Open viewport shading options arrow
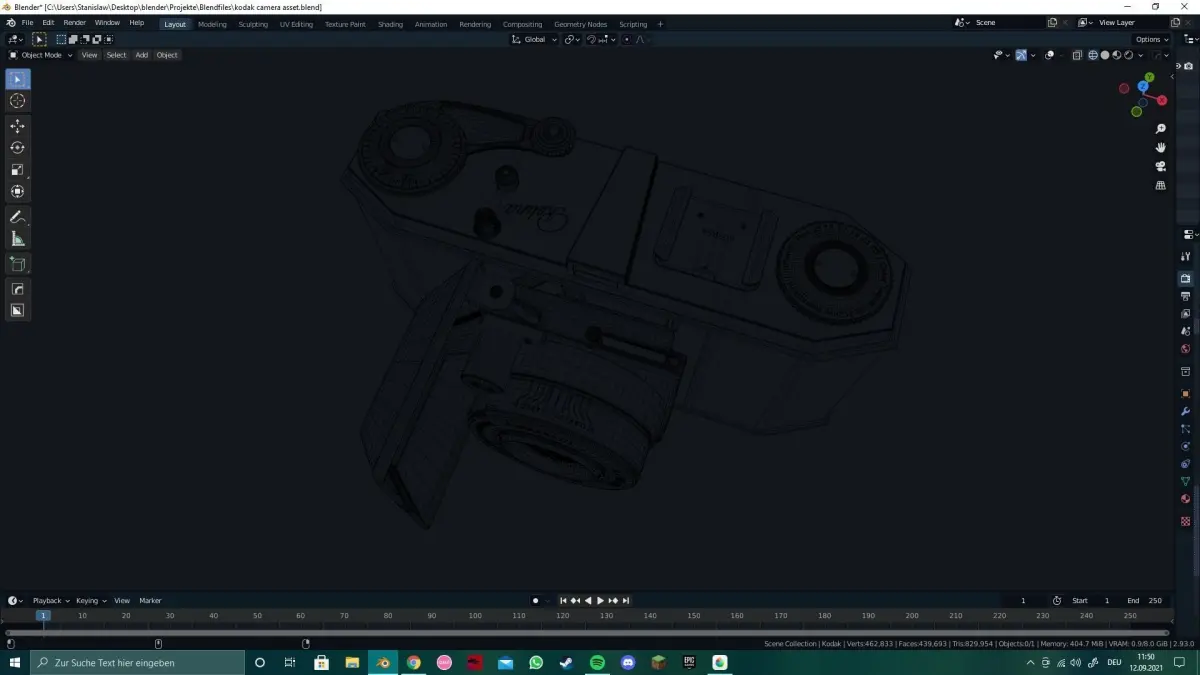The image size is (1200, 675). [1141, 55]
